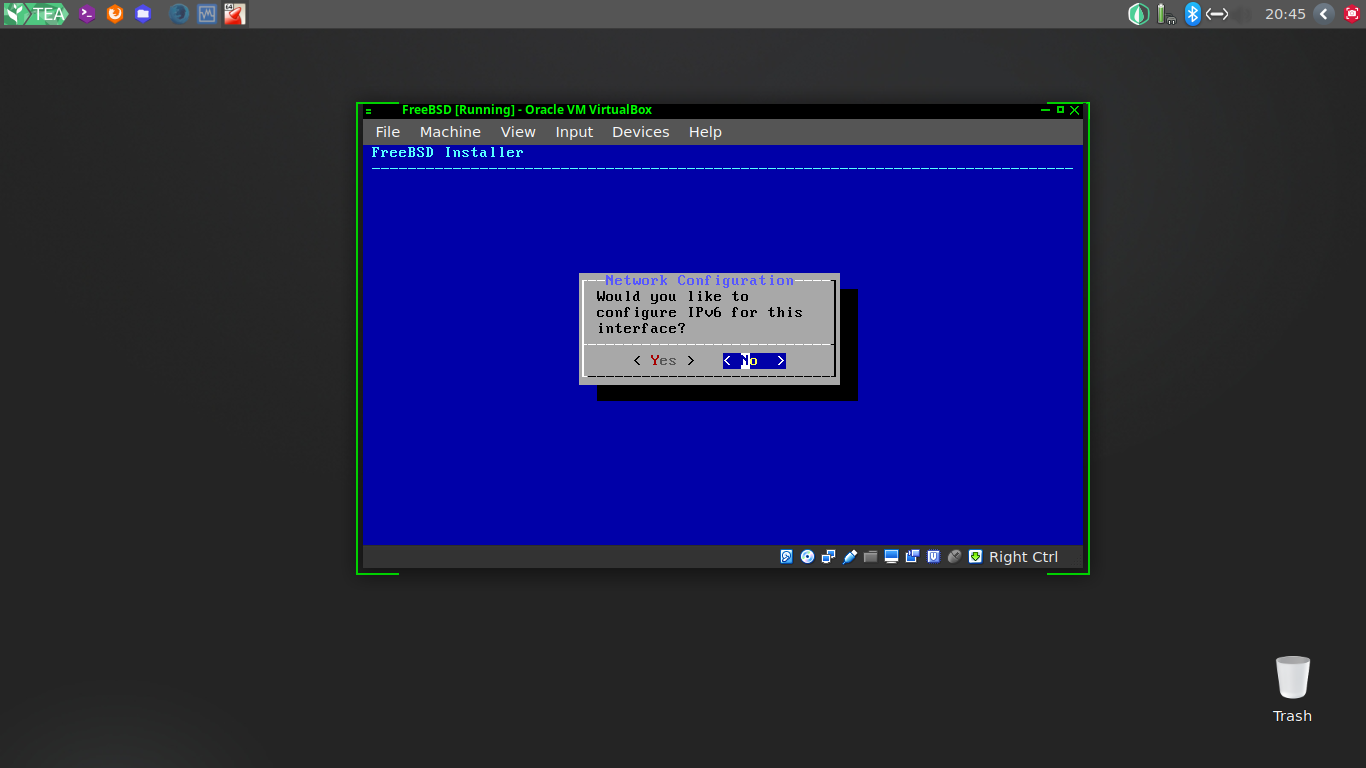Choose No for IPv6 configuration
This screenshot has height=768, width=1366.
point(754,361)
